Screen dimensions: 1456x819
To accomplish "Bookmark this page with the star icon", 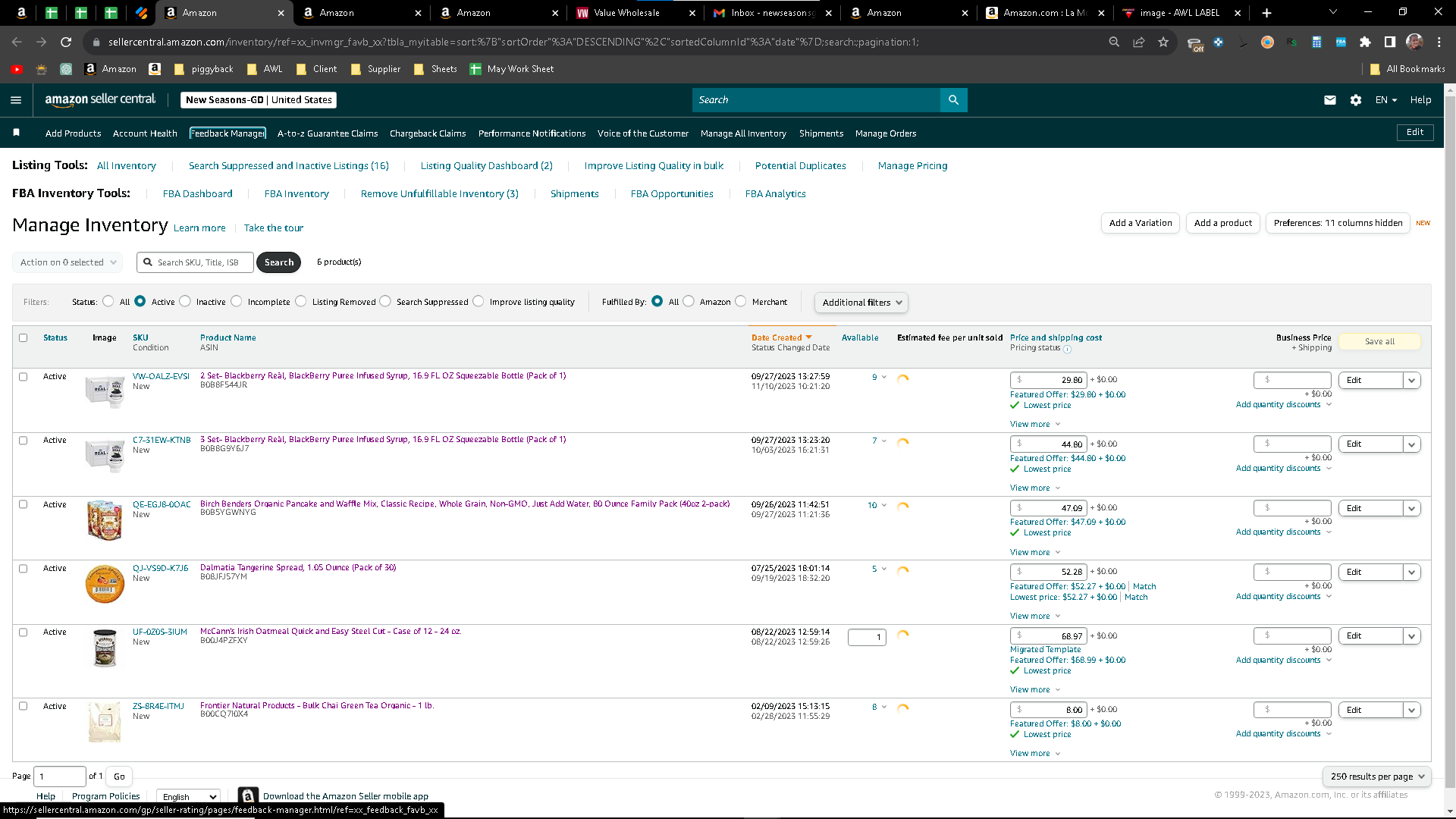I will tap(1163, 42).
